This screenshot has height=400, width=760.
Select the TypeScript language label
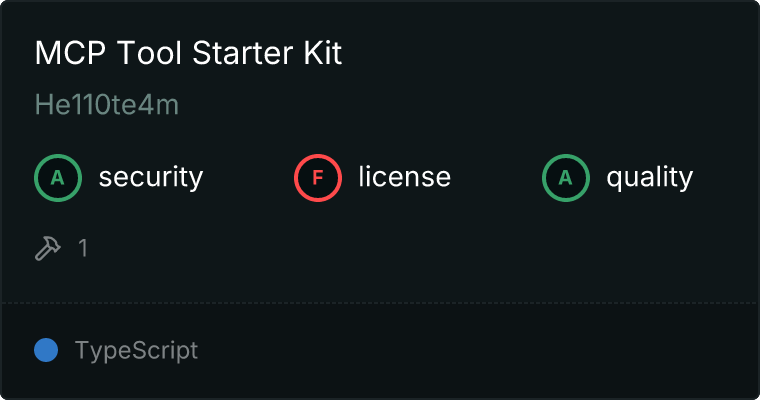(136, 351)
